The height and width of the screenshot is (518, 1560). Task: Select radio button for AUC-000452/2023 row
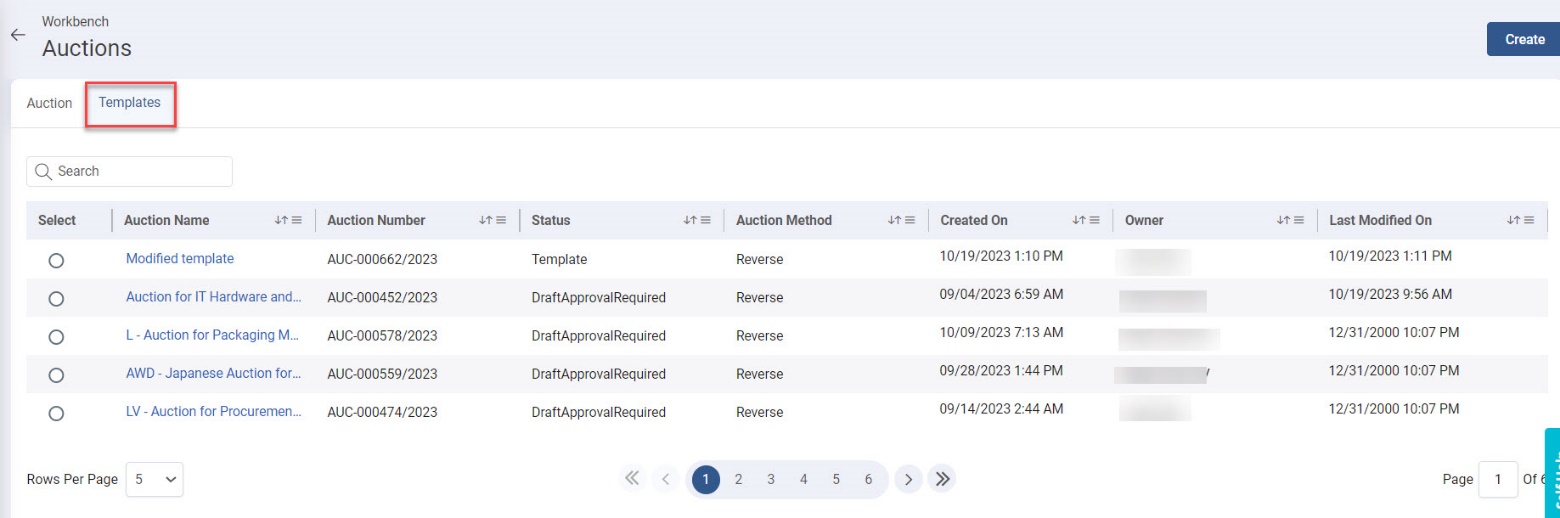[x=56, y=298]
